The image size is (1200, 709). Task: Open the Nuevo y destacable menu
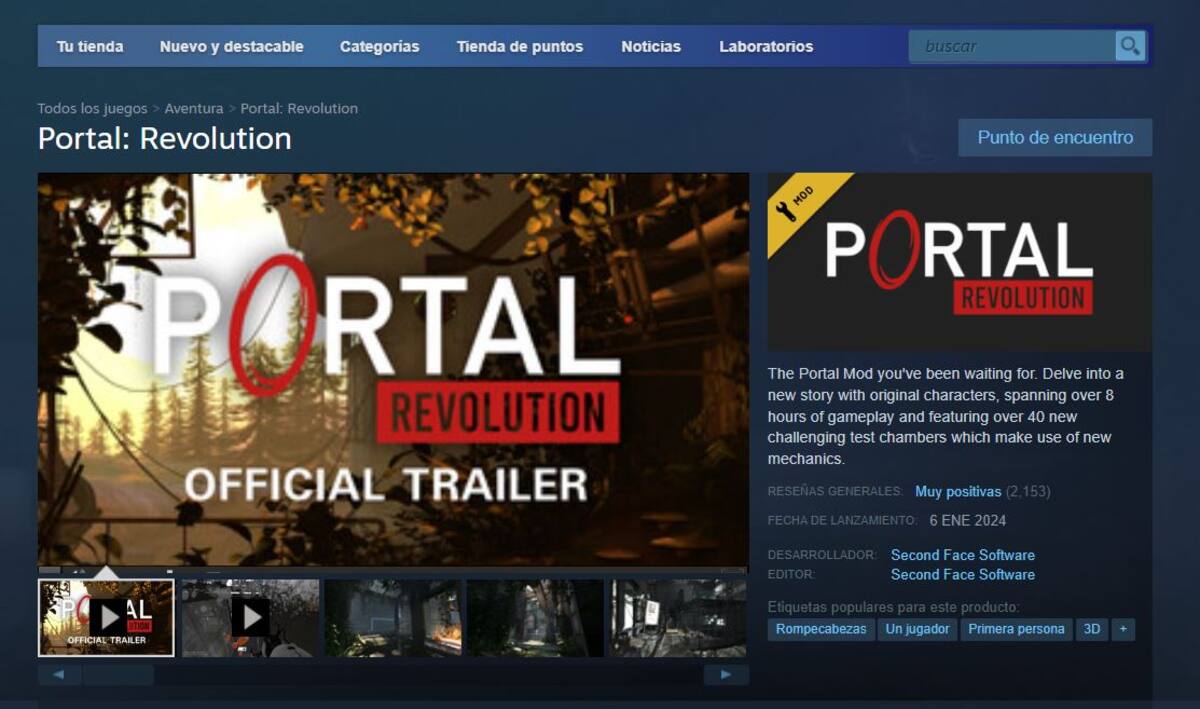click(231, 46)
